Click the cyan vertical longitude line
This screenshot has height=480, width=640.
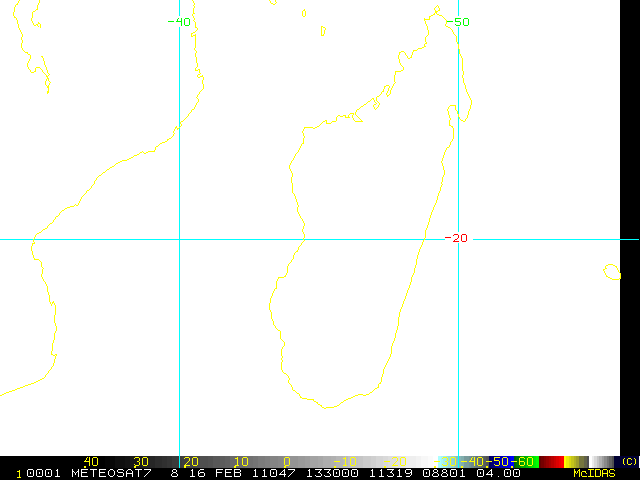tap(458, 300)
